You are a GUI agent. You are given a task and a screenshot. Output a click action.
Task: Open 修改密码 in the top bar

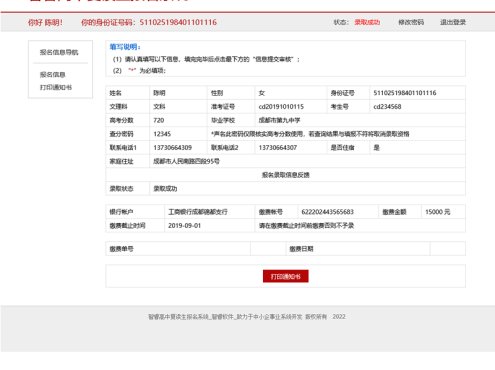click(411, 22)
